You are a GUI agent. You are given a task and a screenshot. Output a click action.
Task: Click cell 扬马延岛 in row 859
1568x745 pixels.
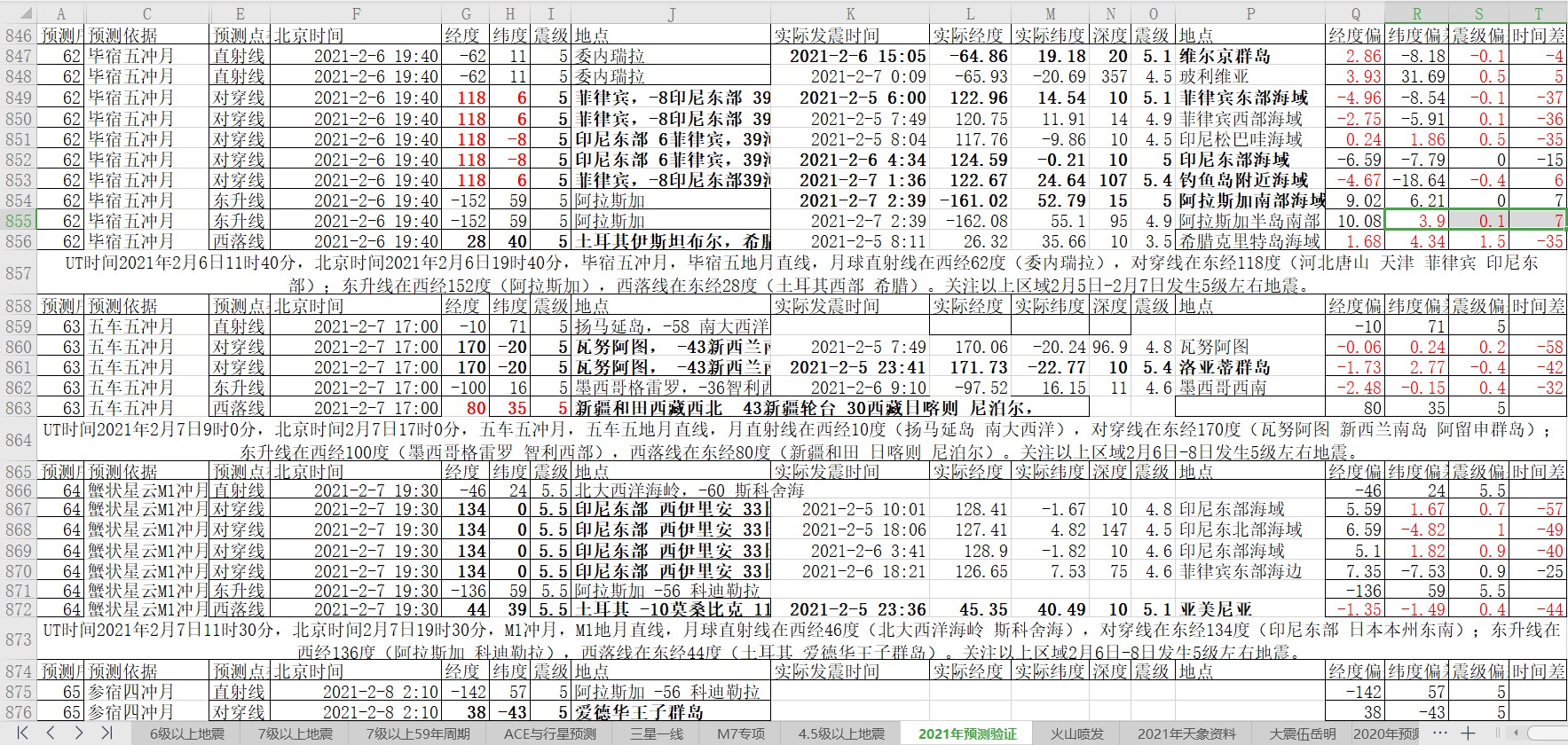(x=672, y=326)
